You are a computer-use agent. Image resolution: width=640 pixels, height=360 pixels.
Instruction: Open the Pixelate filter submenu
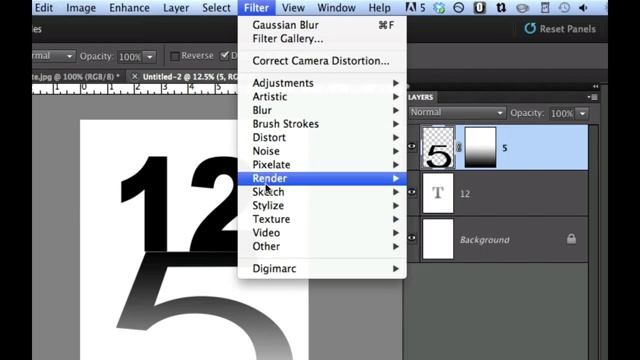coord(322,164)
